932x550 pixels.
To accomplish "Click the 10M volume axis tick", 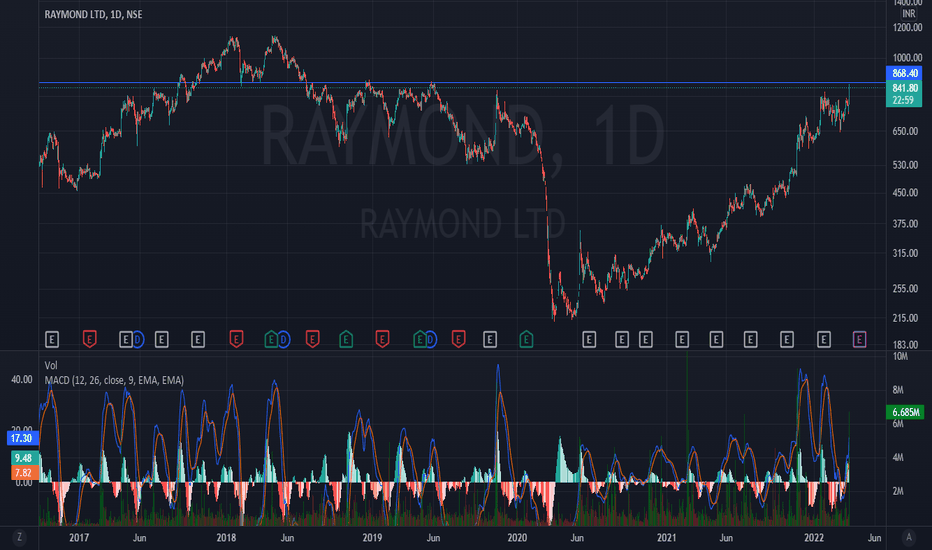I will point(900,356).
